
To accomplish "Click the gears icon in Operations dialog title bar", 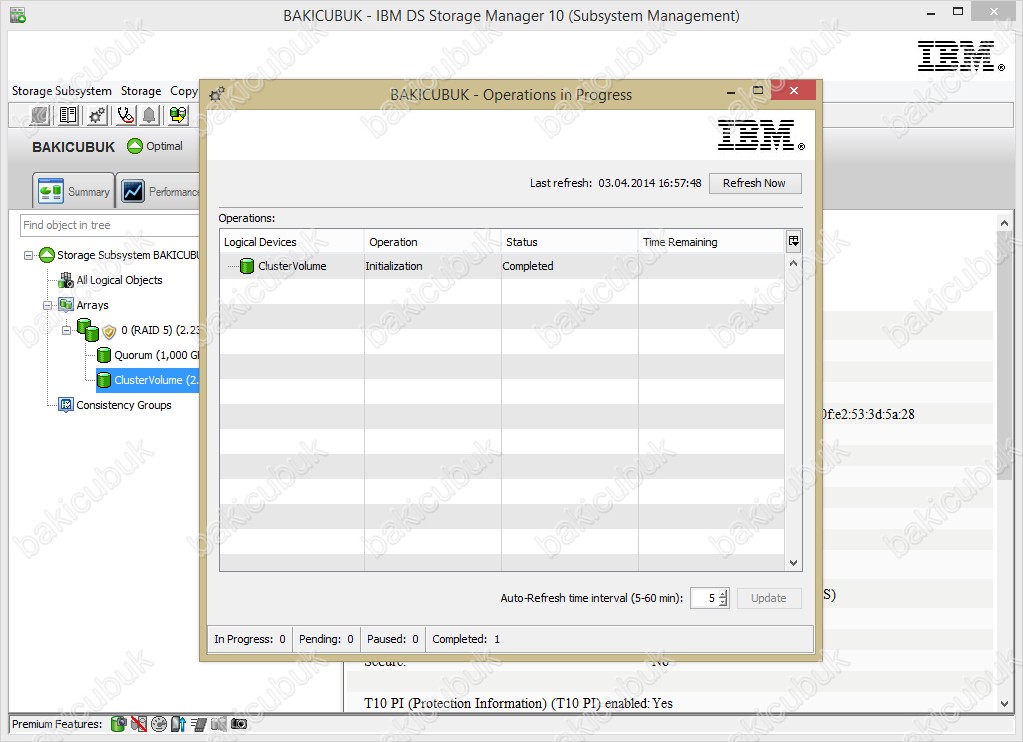I will [217, 94].
